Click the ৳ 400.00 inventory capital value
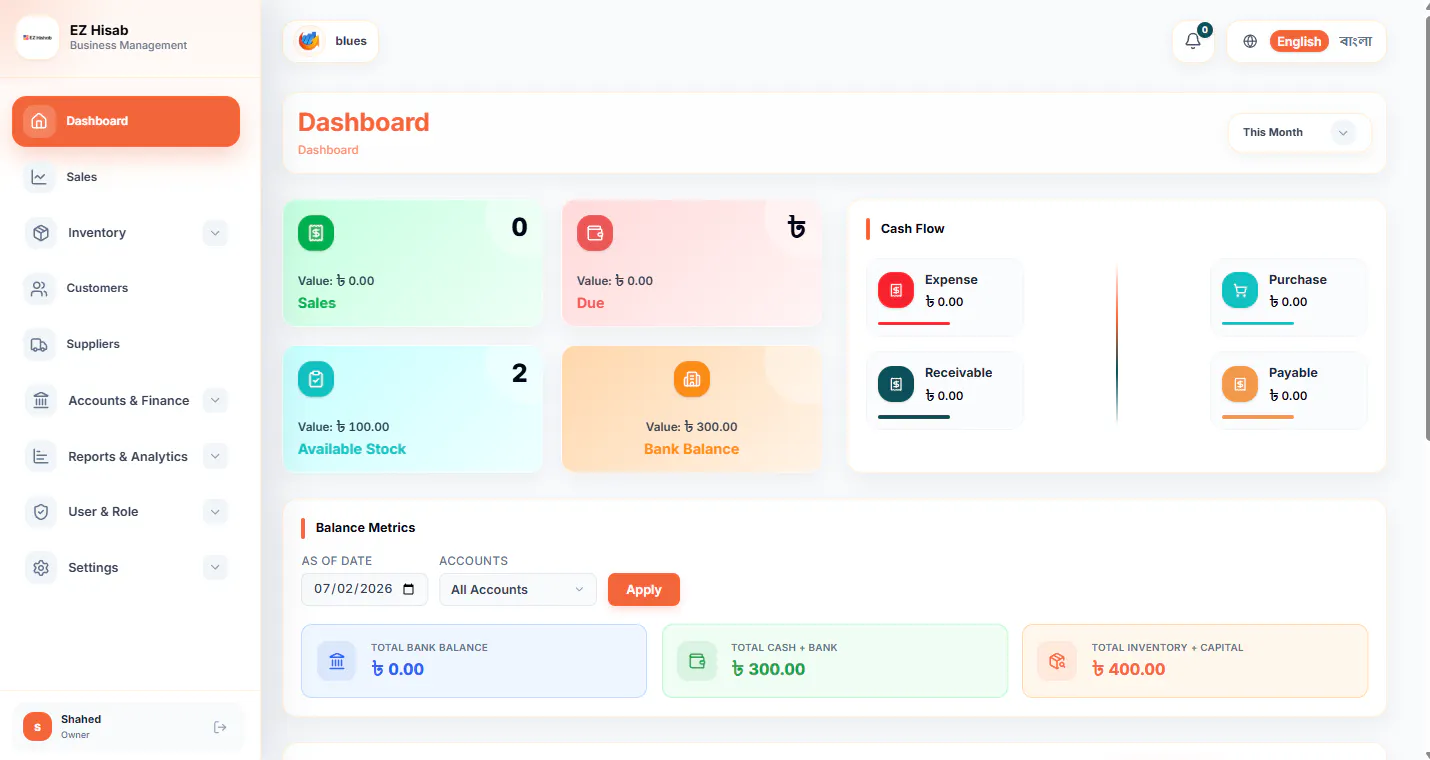Image resolution: width=1430 pixels, height=760 pixels. tap(1128, 669)
